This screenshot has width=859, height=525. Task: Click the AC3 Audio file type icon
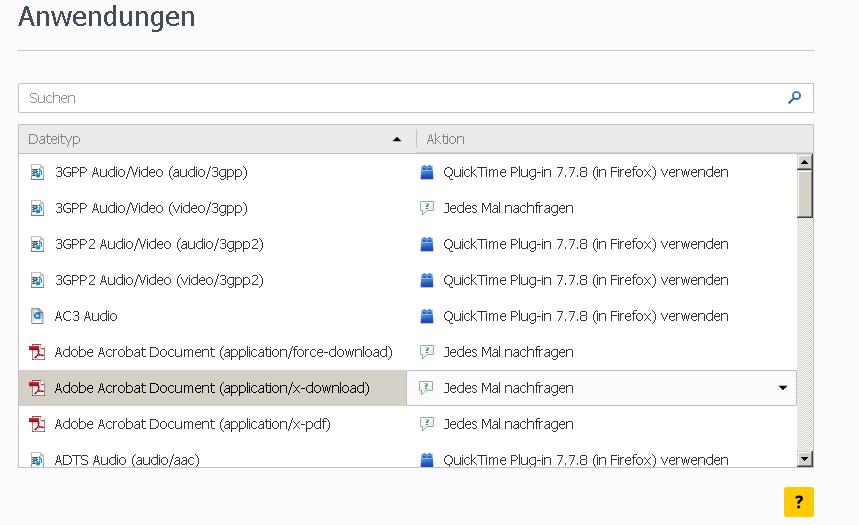(37, 316)
